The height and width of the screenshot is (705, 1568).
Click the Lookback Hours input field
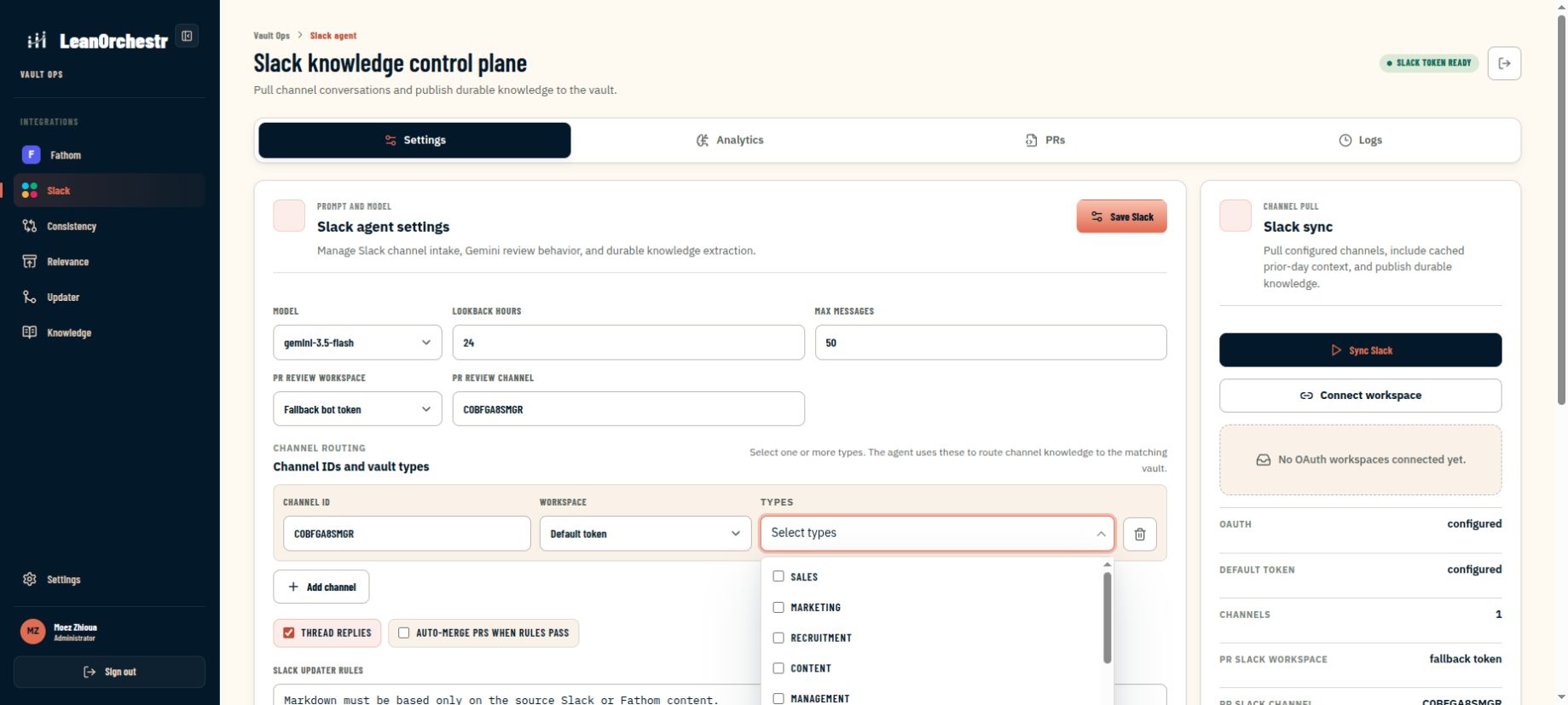[628, 343]
